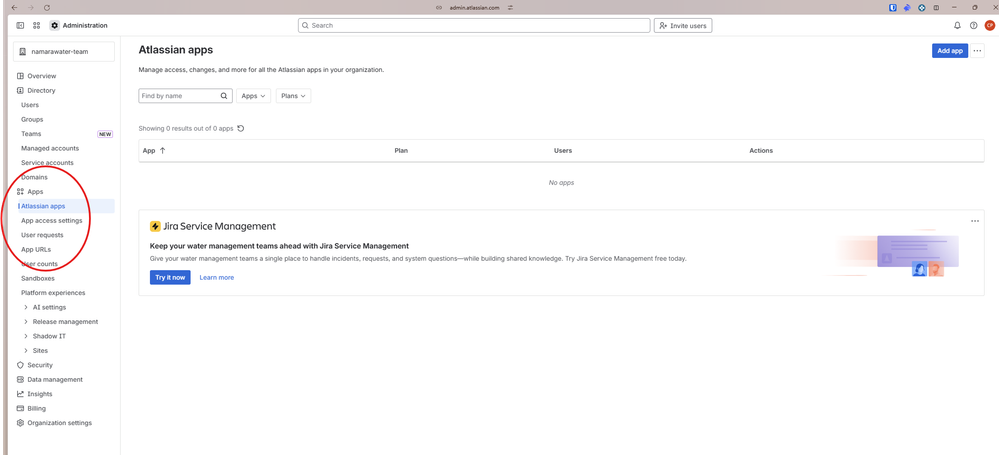999x455 pixels.
Task: Open the help question mark icon
Action: click(x=973, y=25)
